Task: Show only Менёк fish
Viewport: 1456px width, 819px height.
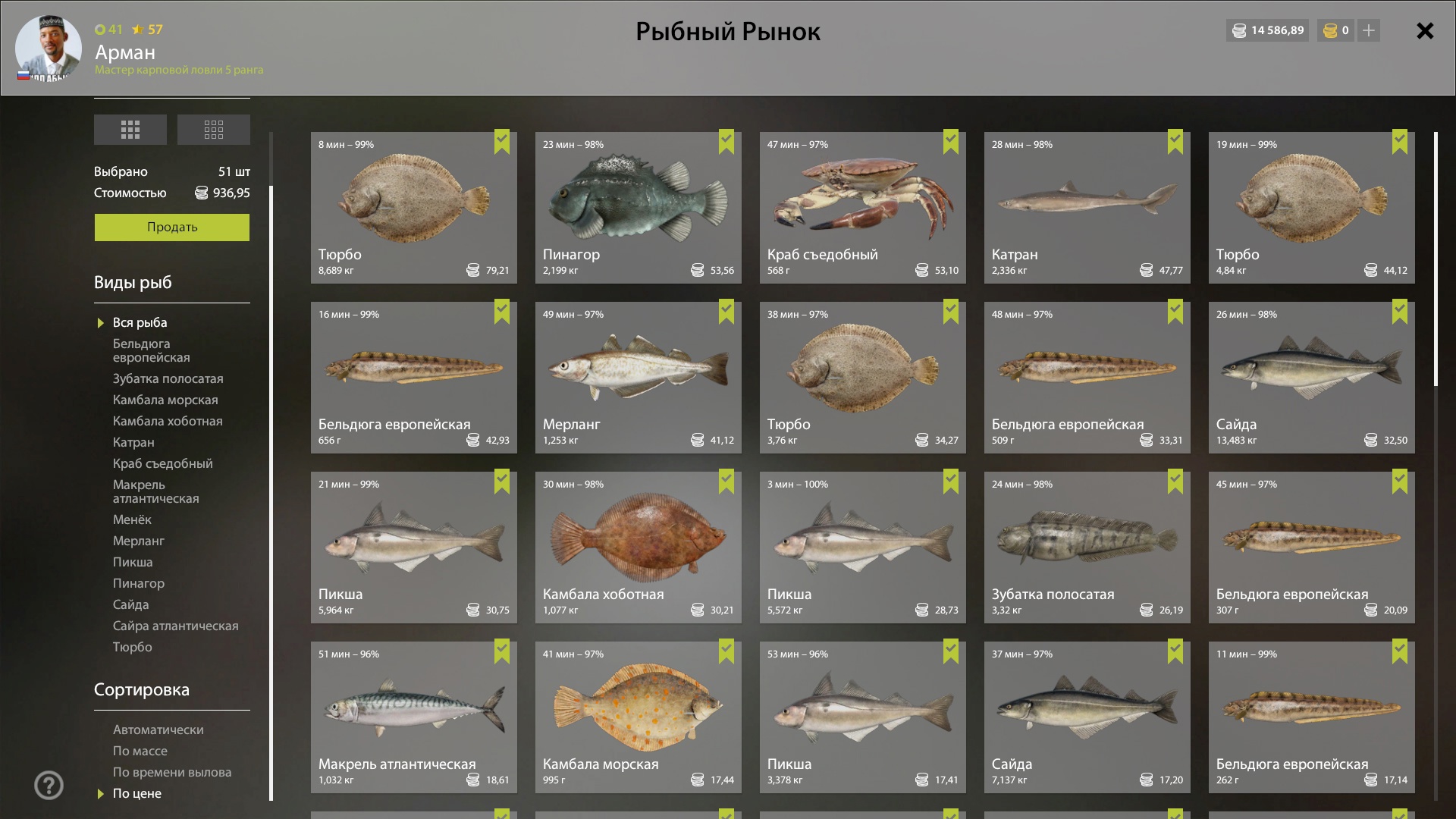Action: [132, 519]
